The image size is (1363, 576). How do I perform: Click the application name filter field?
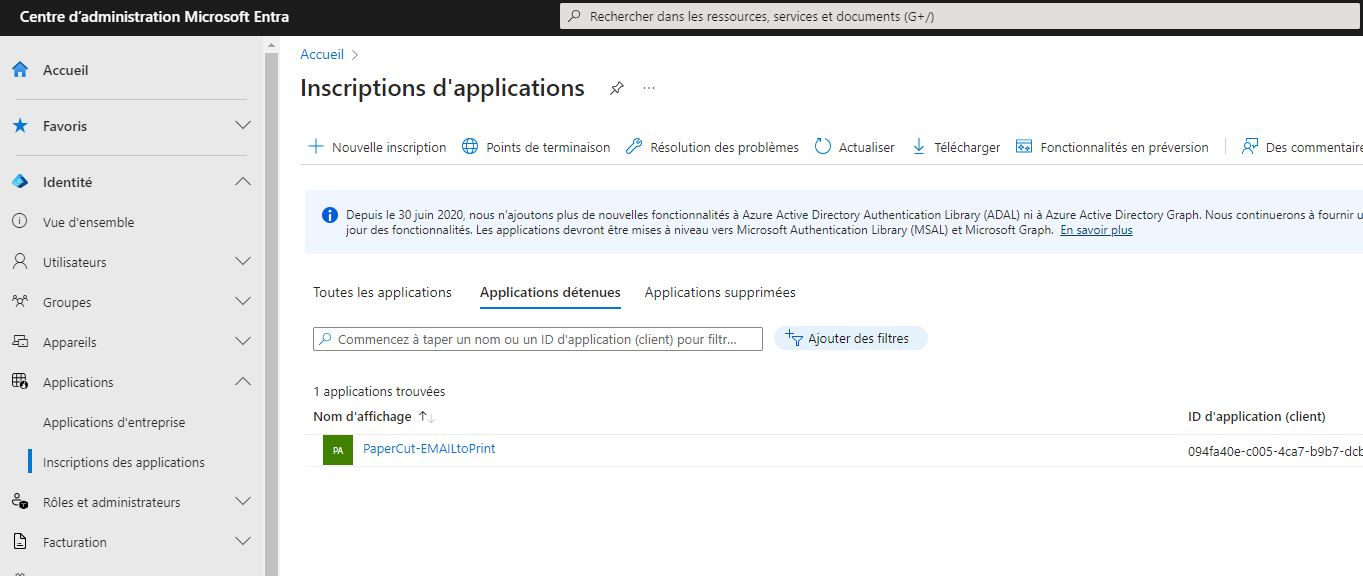[538, 339]
